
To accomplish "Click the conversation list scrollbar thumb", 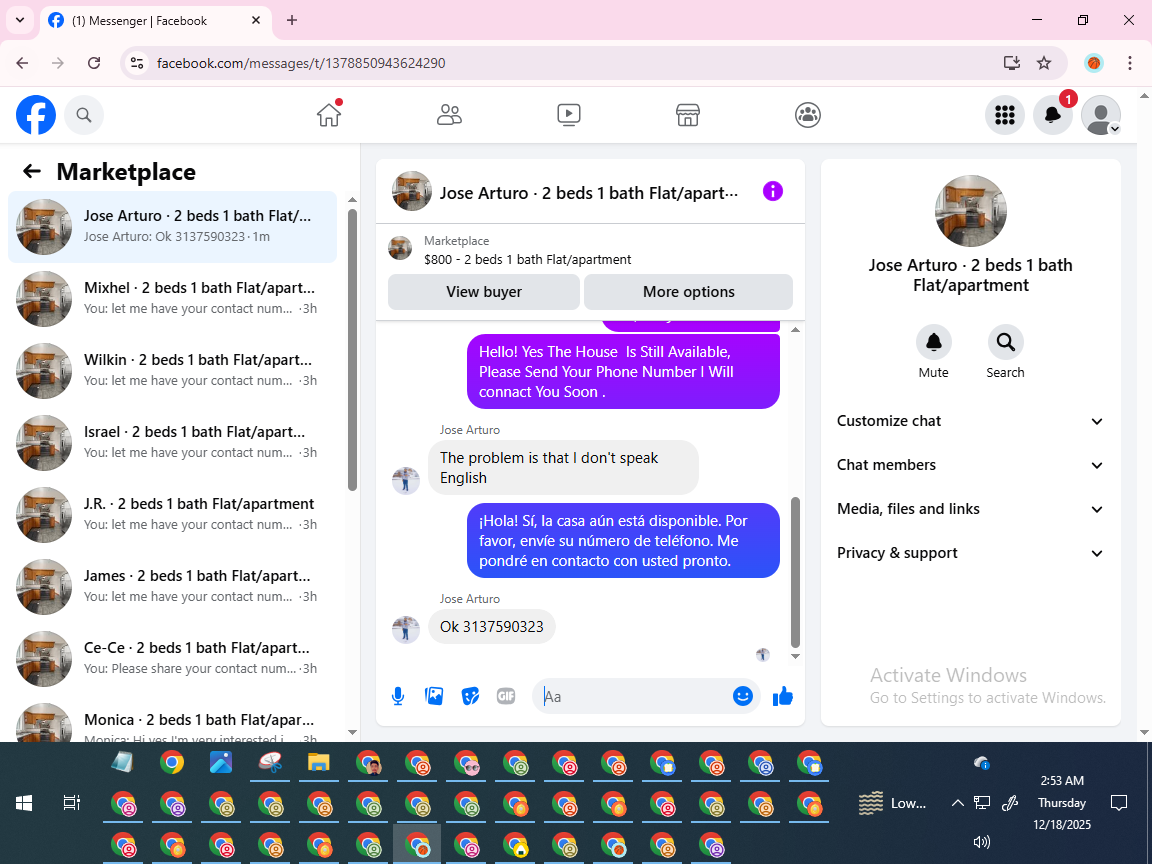I will pos(352,350).
